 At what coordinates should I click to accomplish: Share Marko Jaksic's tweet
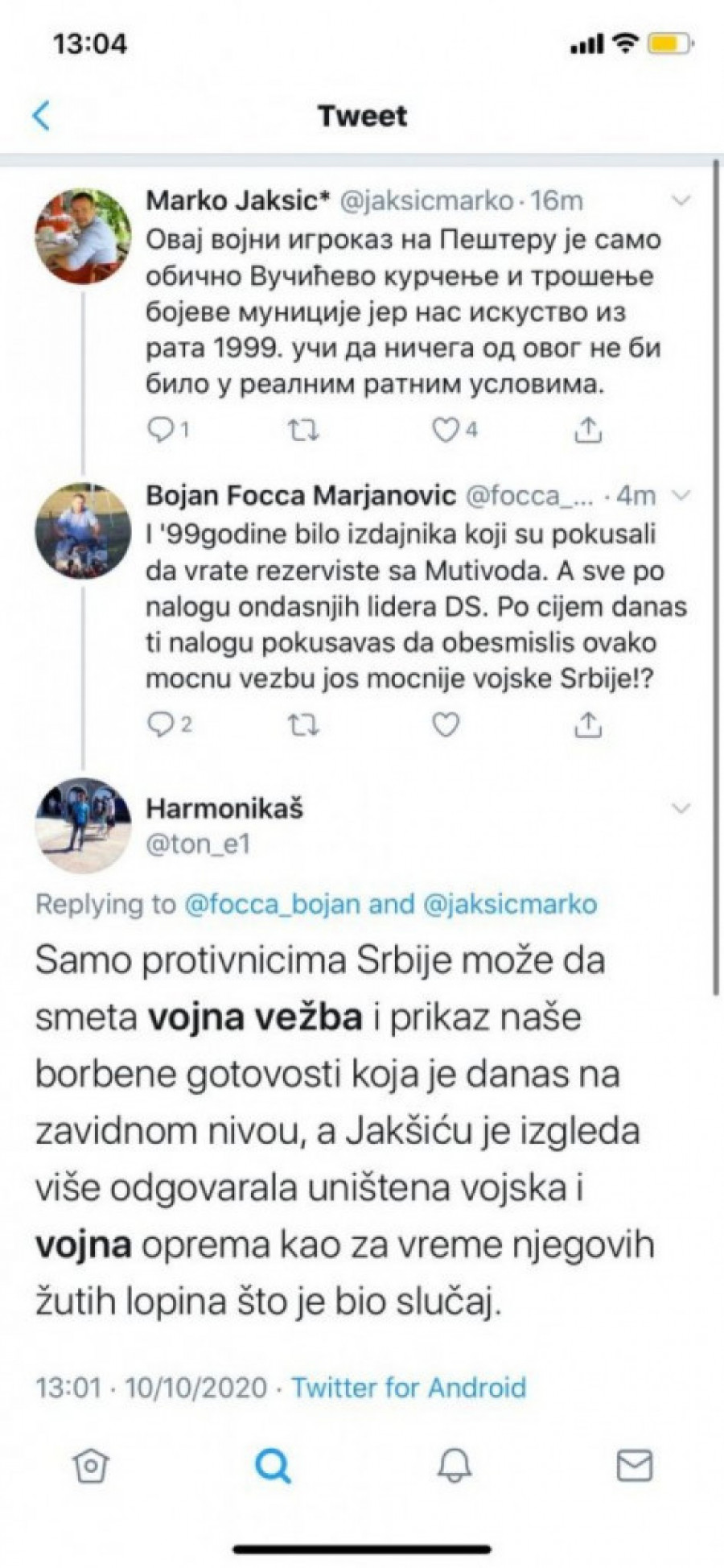(x=588, y=431)
